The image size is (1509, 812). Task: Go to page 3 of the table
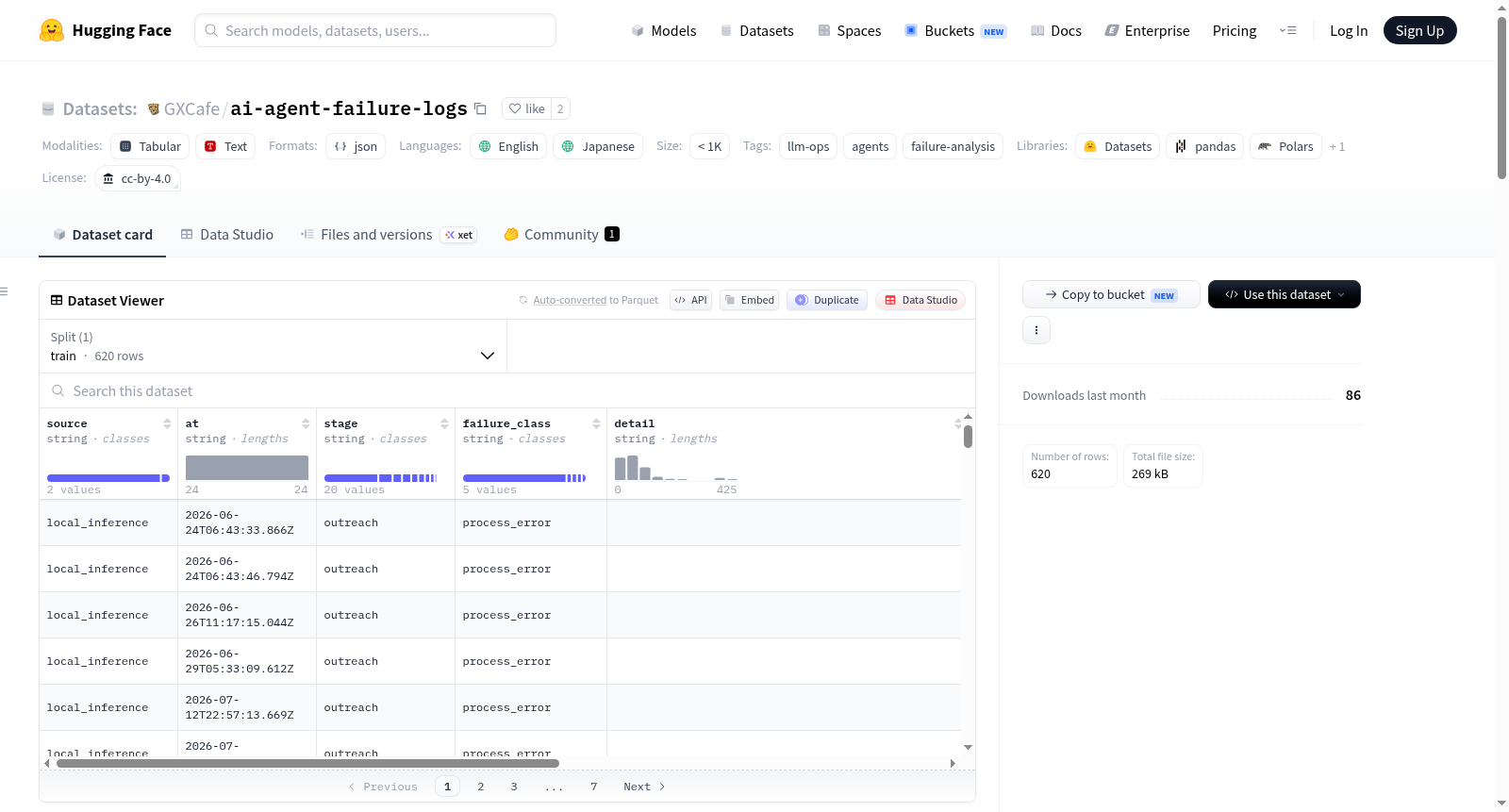click(x=514, y=787)
